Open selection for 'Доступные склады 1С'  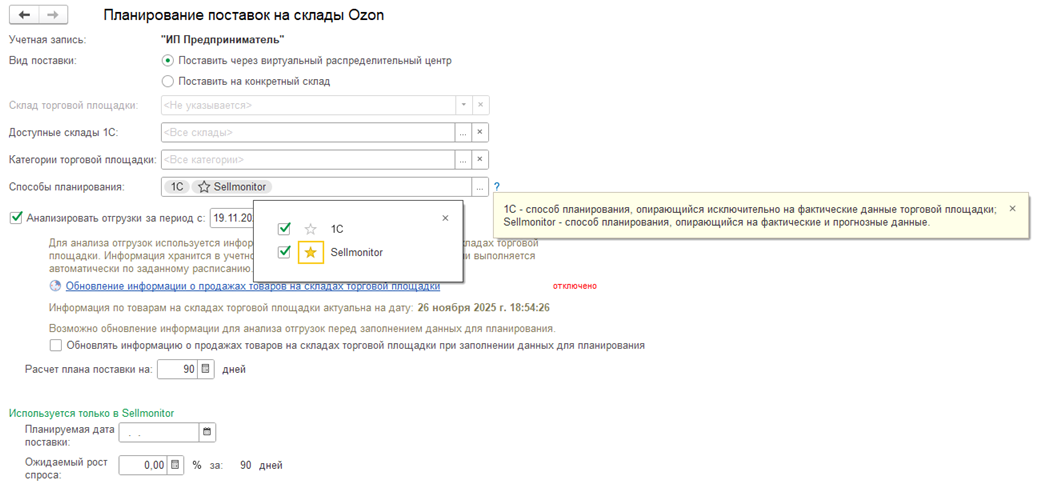pos(464,132)
